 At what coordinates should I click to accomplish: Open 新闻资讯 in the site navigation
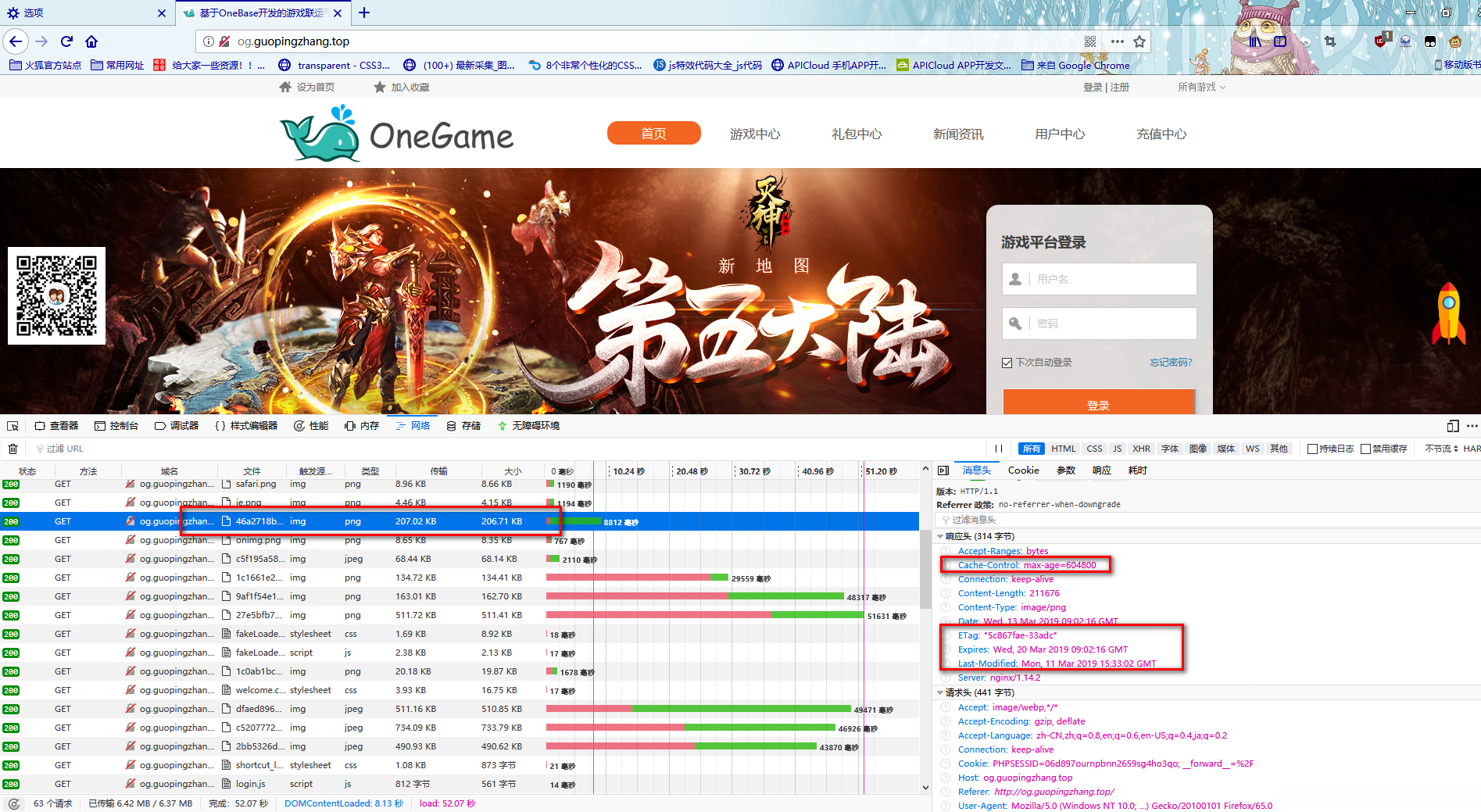click(x=958, y=134)
